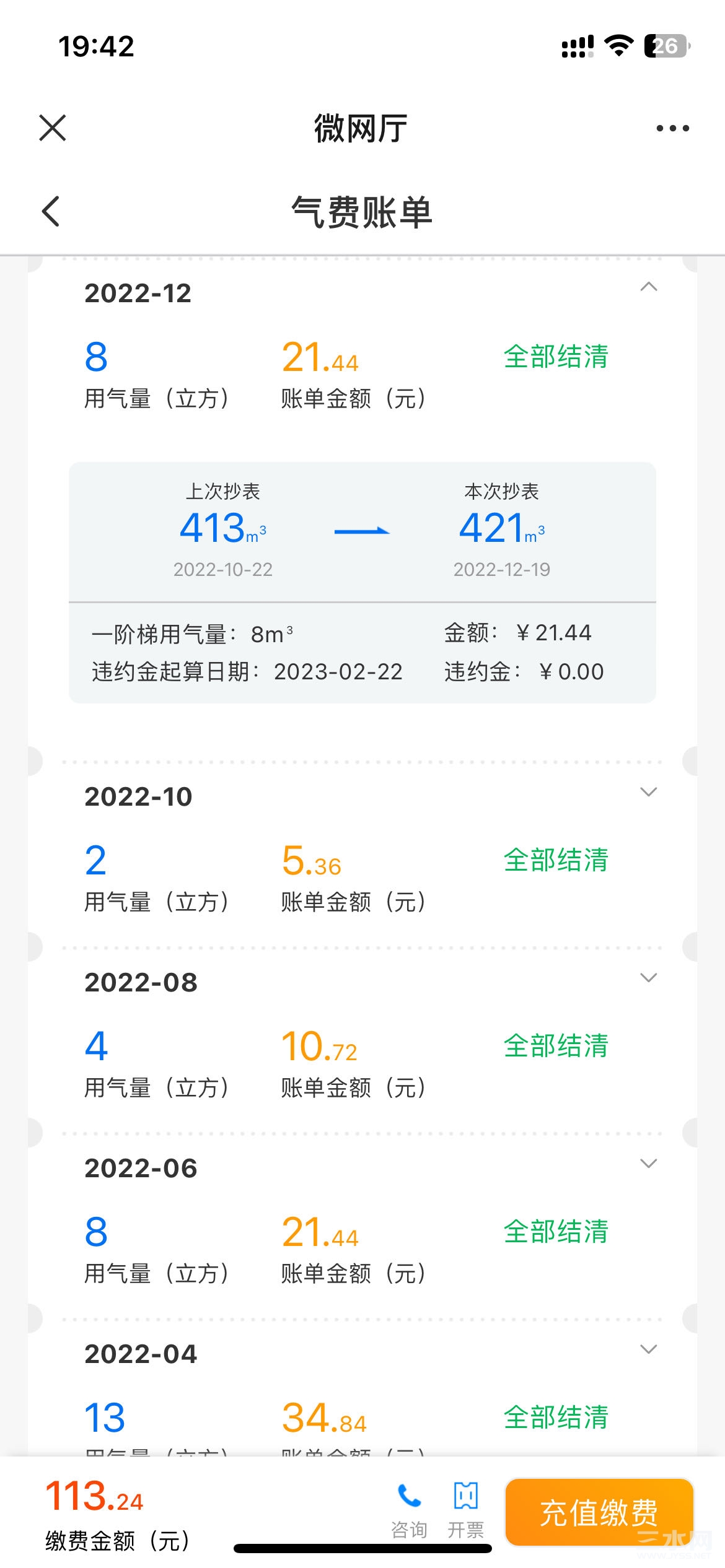The width and height of the screenshot is (725, 1568).
Task: Tap the cellular signal icon in the status bar
Action: point(578,46)
